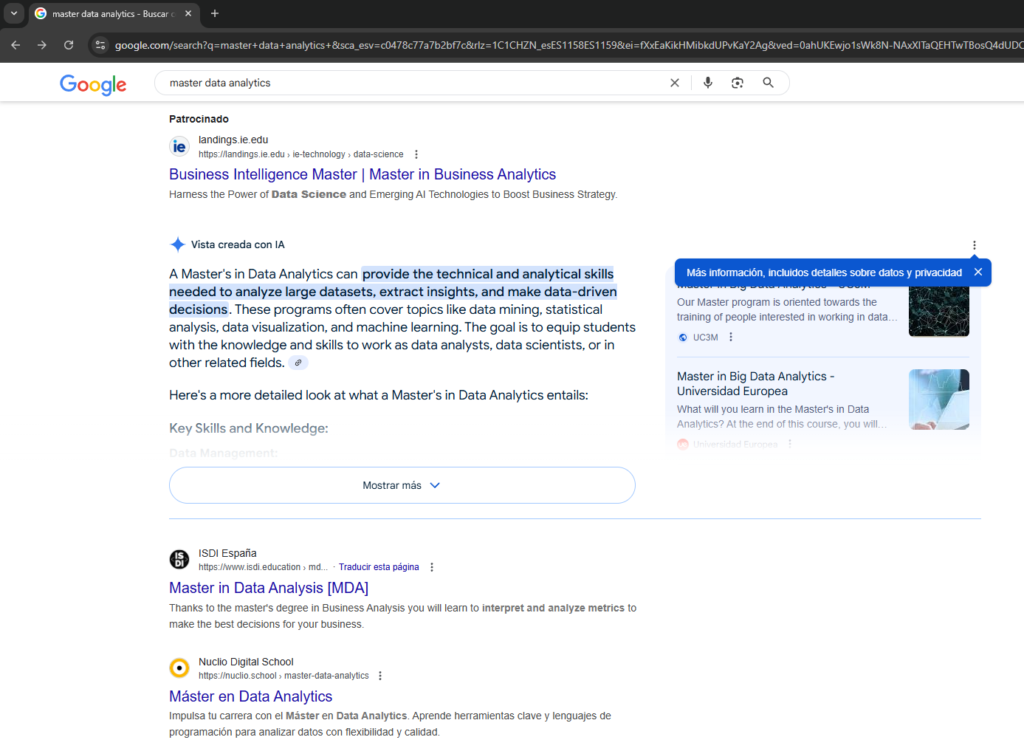Click the UC3M source favicon
Screen dimensions: 1024x754
(x=683, y=338)
